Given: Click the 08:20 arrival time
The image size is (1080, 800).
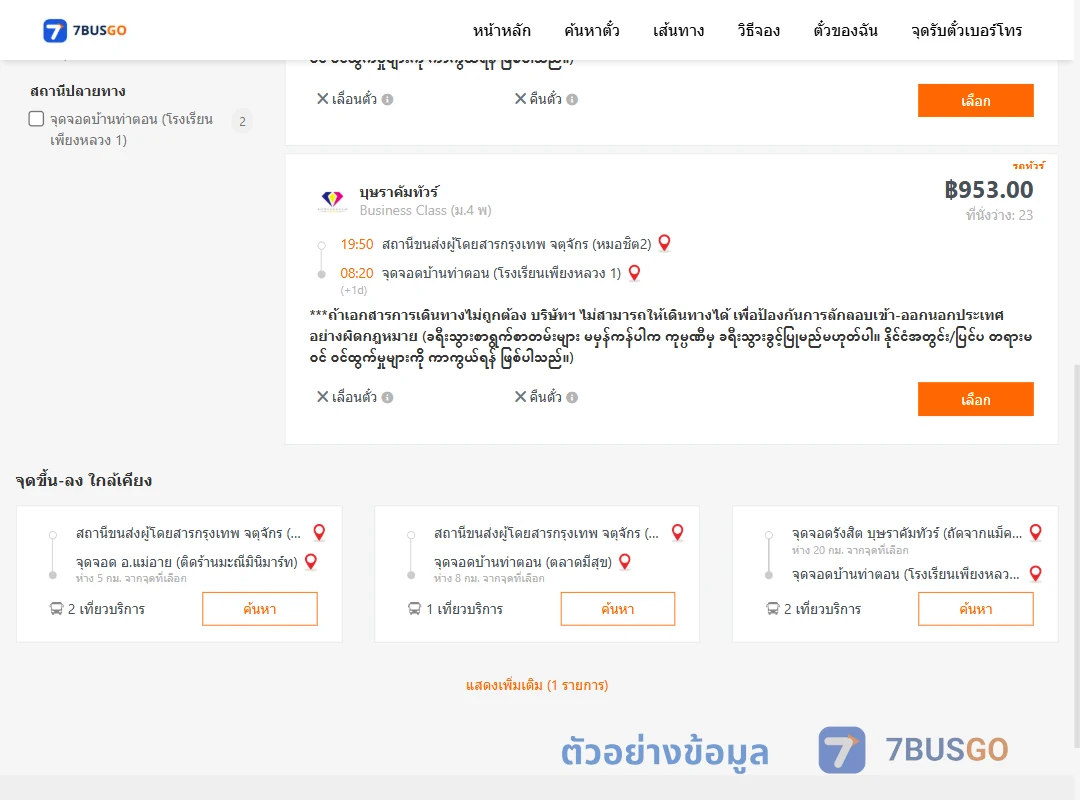Looking at the screenshot, I should [x=357, y=273].
